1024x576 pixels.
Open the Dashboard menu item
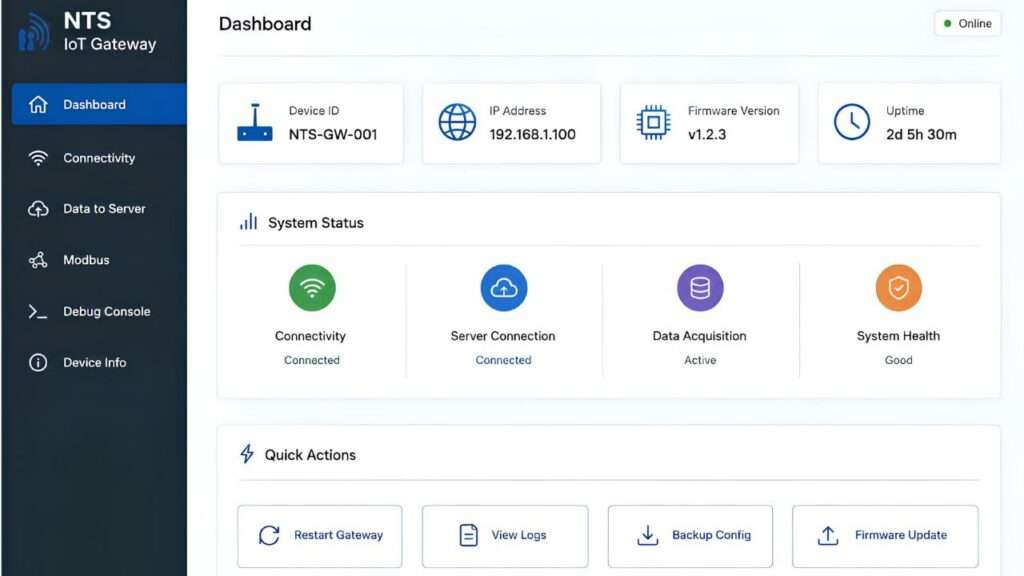tap(99, 104)
